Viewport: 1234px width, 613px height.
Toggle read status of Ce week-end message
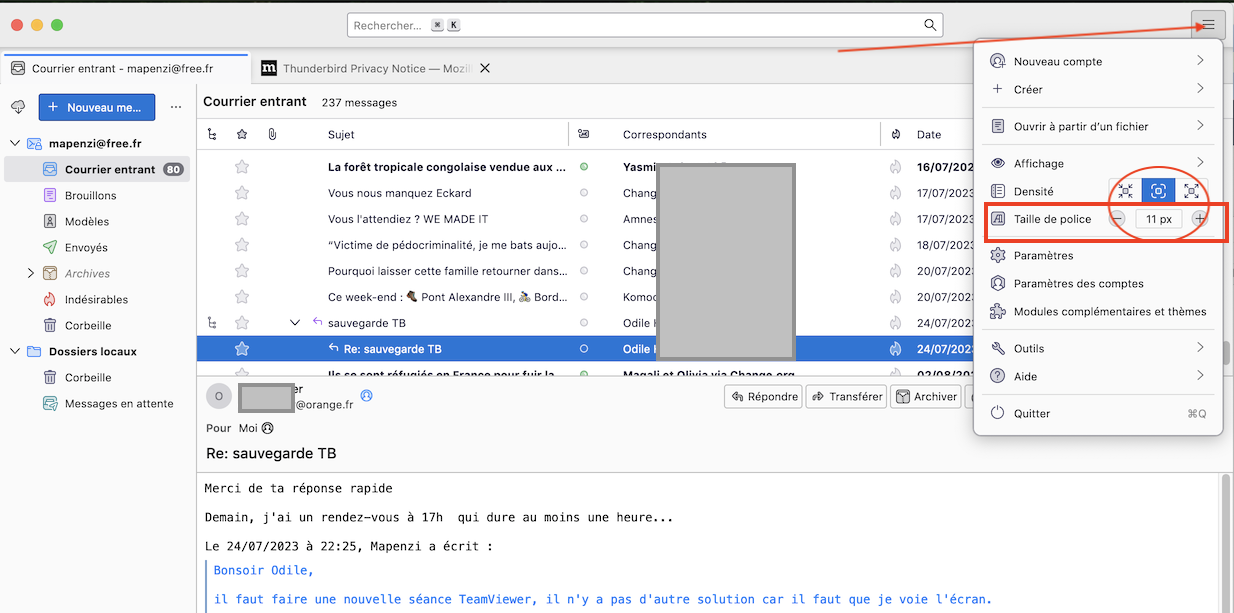(x=584, y=297)
